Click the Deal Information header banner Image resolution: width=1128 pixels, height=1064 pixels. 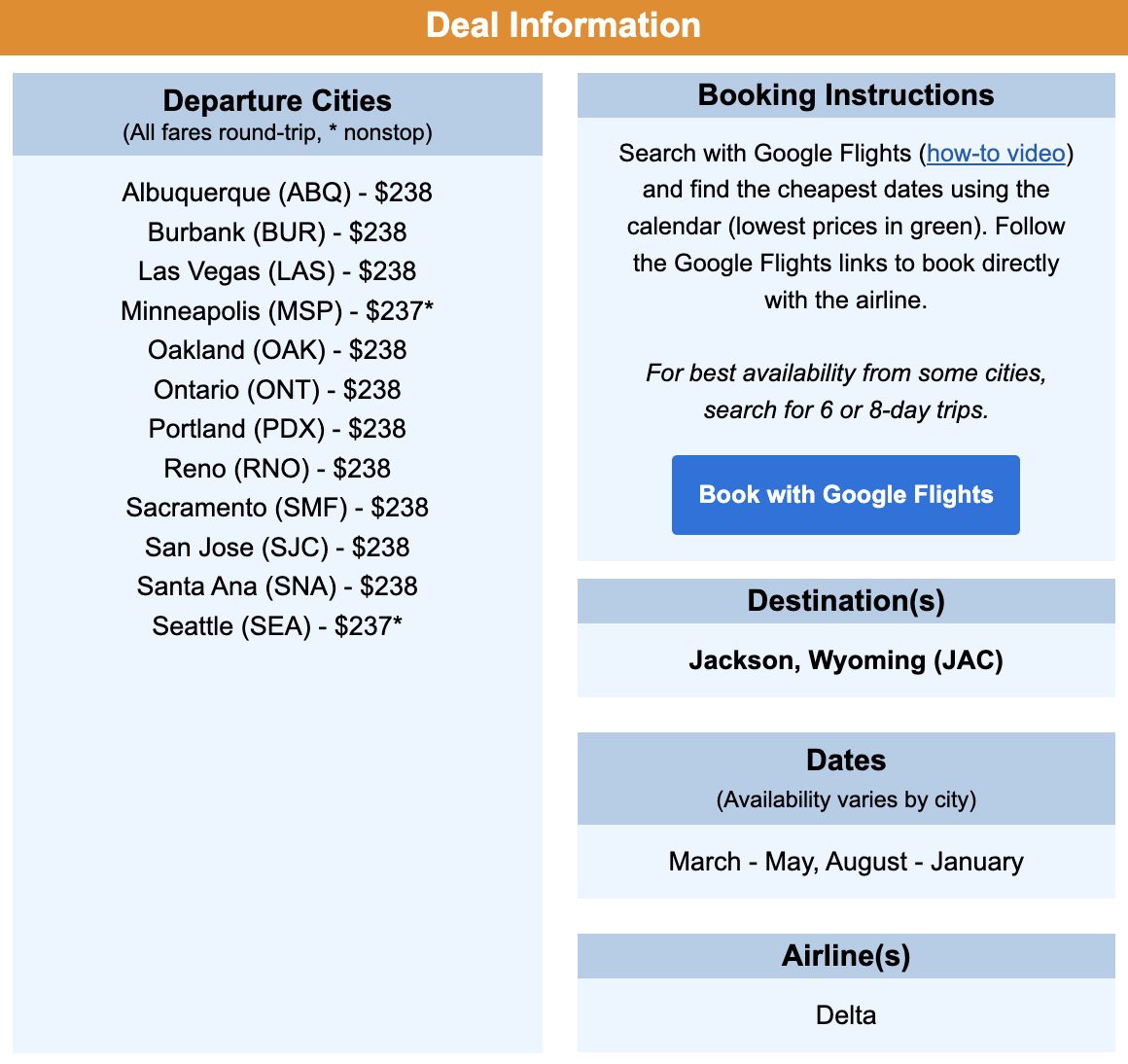pos(564,25)
